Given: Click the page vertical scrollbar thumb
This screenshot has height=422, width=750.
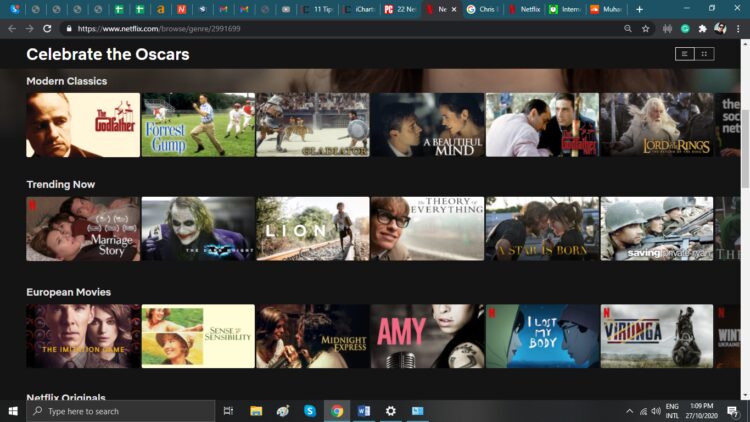Looking at the screenshot, I should coord(745,148).
